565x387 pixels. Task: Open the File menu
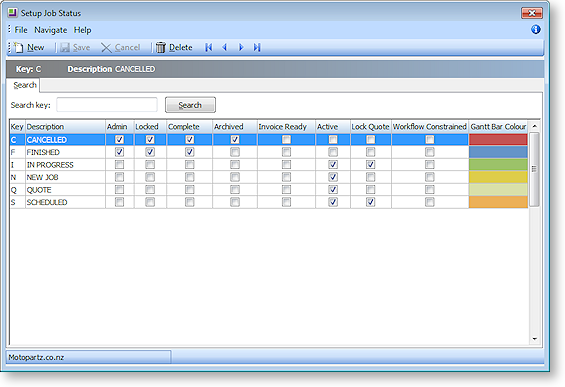point(21,30)
